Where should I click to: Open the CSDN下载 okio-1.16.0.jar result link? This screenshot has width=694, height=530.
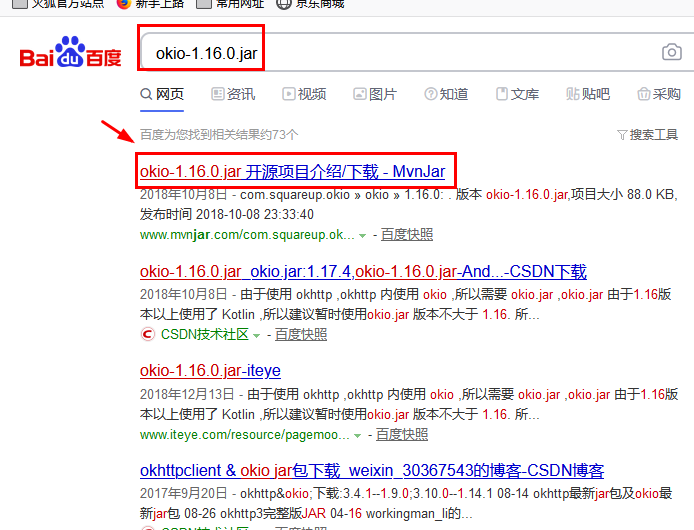pos(363,271)
